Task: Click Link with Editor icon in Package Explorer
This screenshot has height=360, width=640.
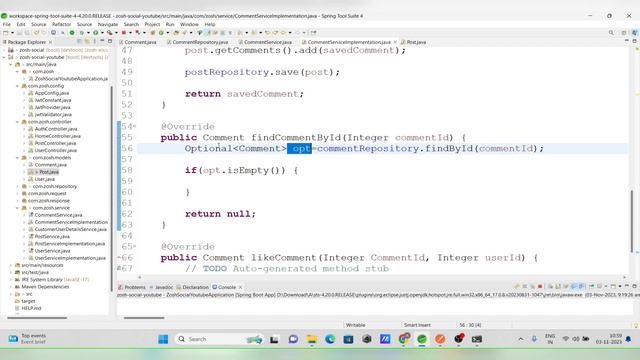Action: tap(87, 42)
